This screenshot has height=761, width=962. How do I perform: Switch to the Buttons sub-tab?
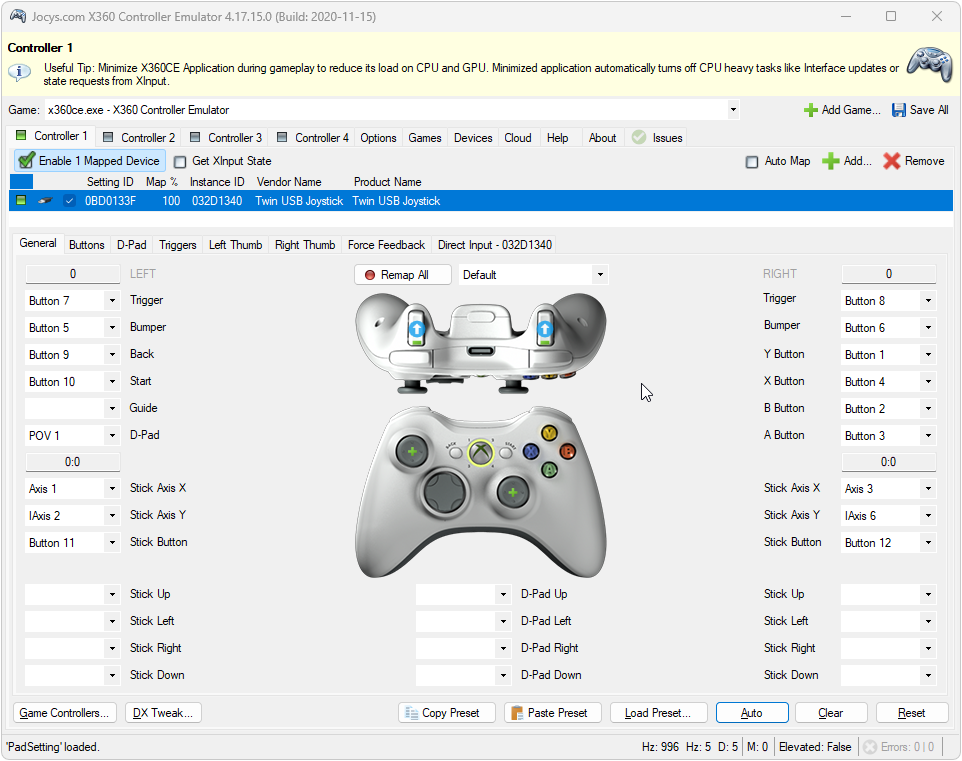click(x=87, y=245)
